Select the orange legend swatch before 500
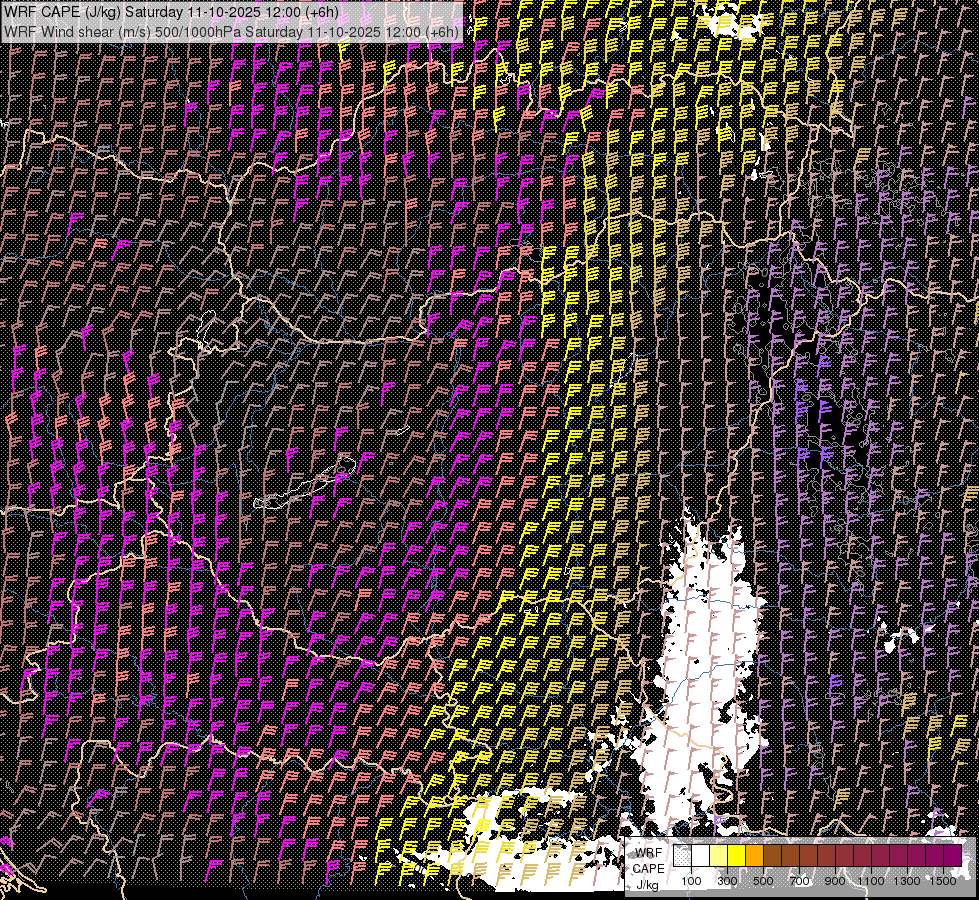The image size is (979, 900). pos(754,855)
